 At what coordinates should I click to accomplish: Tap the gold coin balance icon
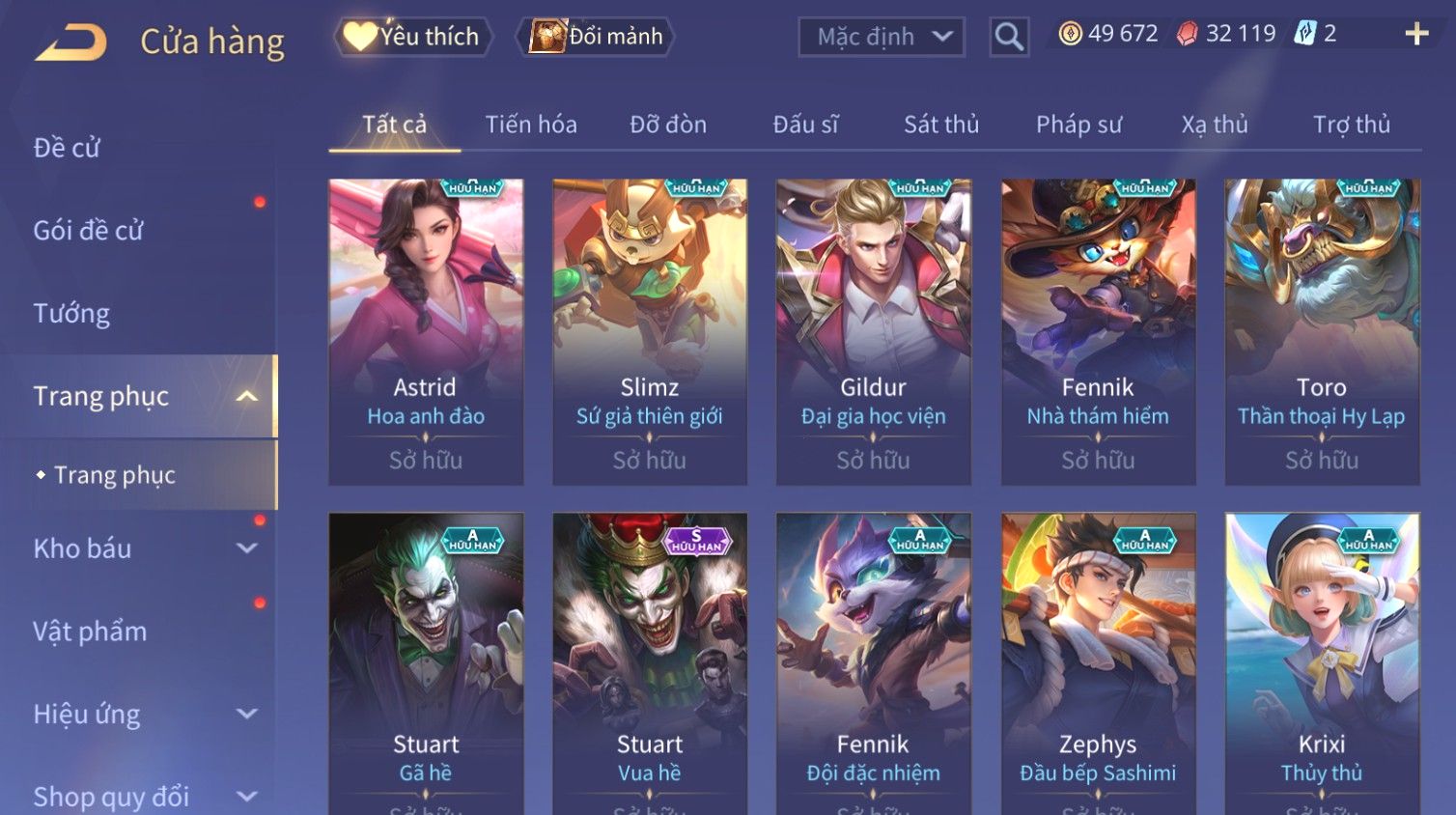point(1070,34)
